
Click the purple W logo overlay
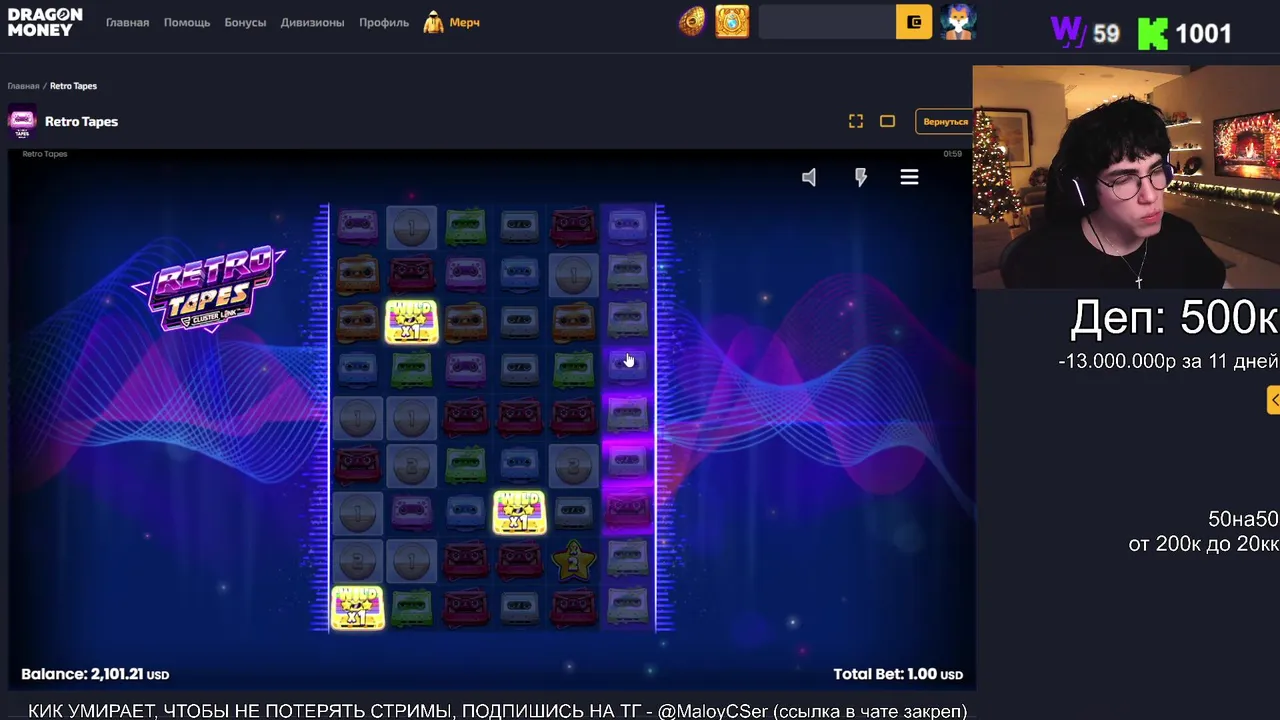pos(1067,32)
